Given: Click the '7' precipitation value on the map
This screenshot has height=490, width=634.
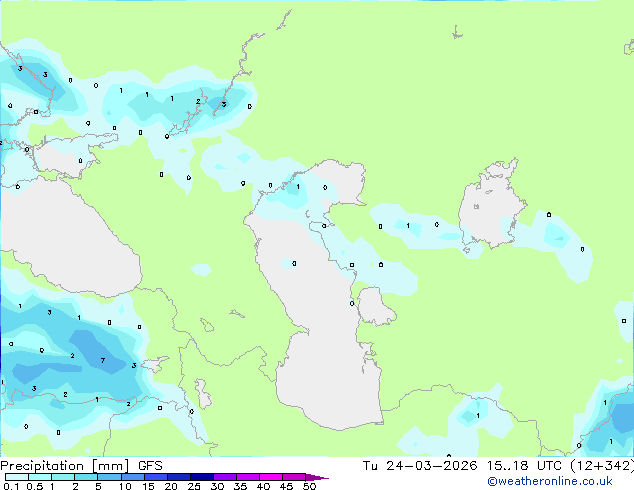Looking at the screenshot, I should 103,360.
